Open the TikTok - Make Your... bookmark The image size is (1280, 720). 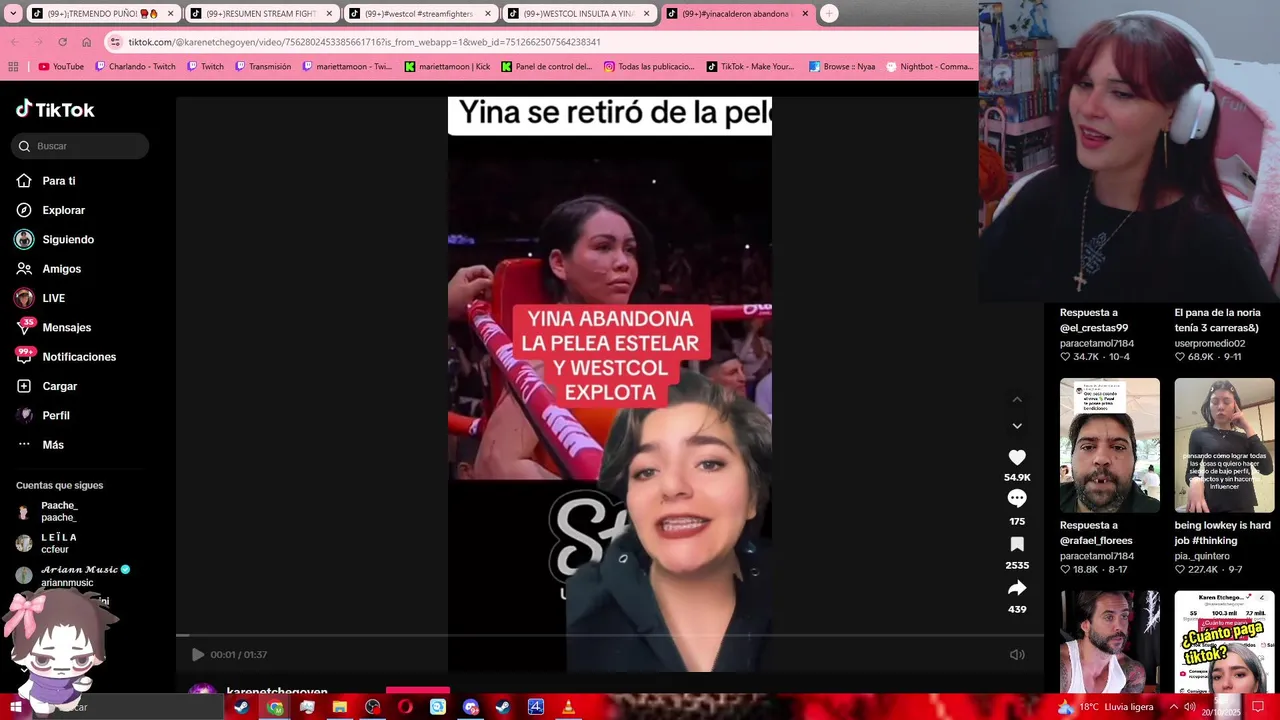pyautogui.click(x=750, y=67)
